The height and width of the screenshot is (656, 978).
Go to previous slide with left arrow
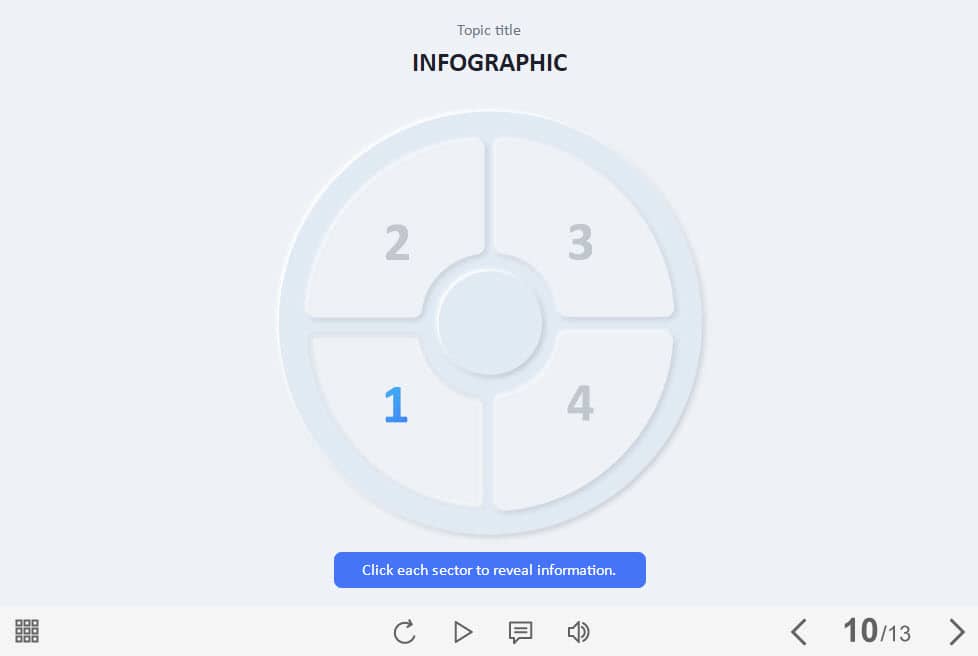pyautogui.click(x=798, y=632)
